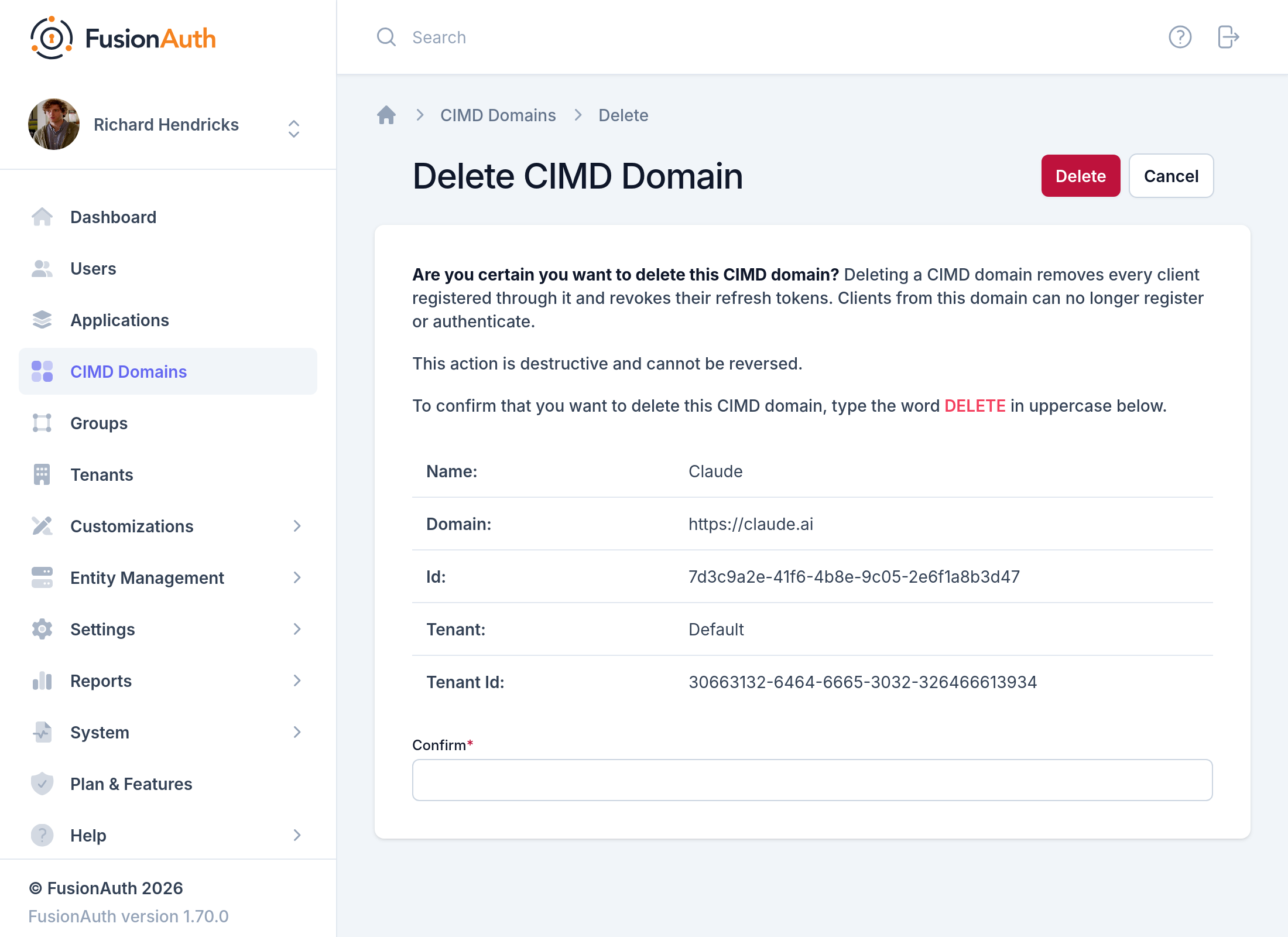The width and height of the screenshot is (1288, 937).
Task: Click the search magnifier icon
Action: point(386,37)
